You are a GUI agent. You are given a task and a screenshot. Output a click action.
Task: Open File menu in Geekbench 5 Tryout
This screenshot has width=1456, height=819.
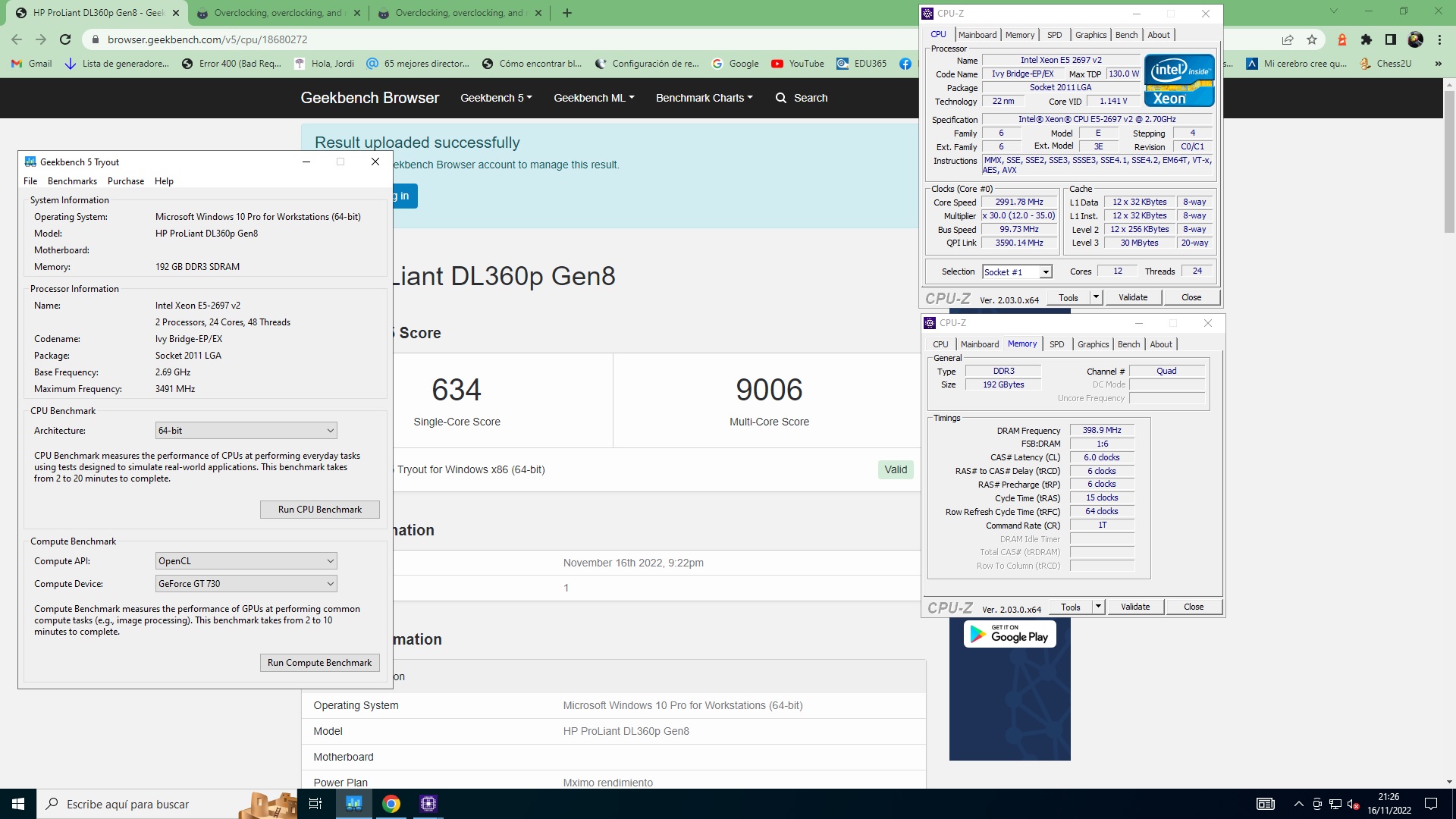coord(30,181)
